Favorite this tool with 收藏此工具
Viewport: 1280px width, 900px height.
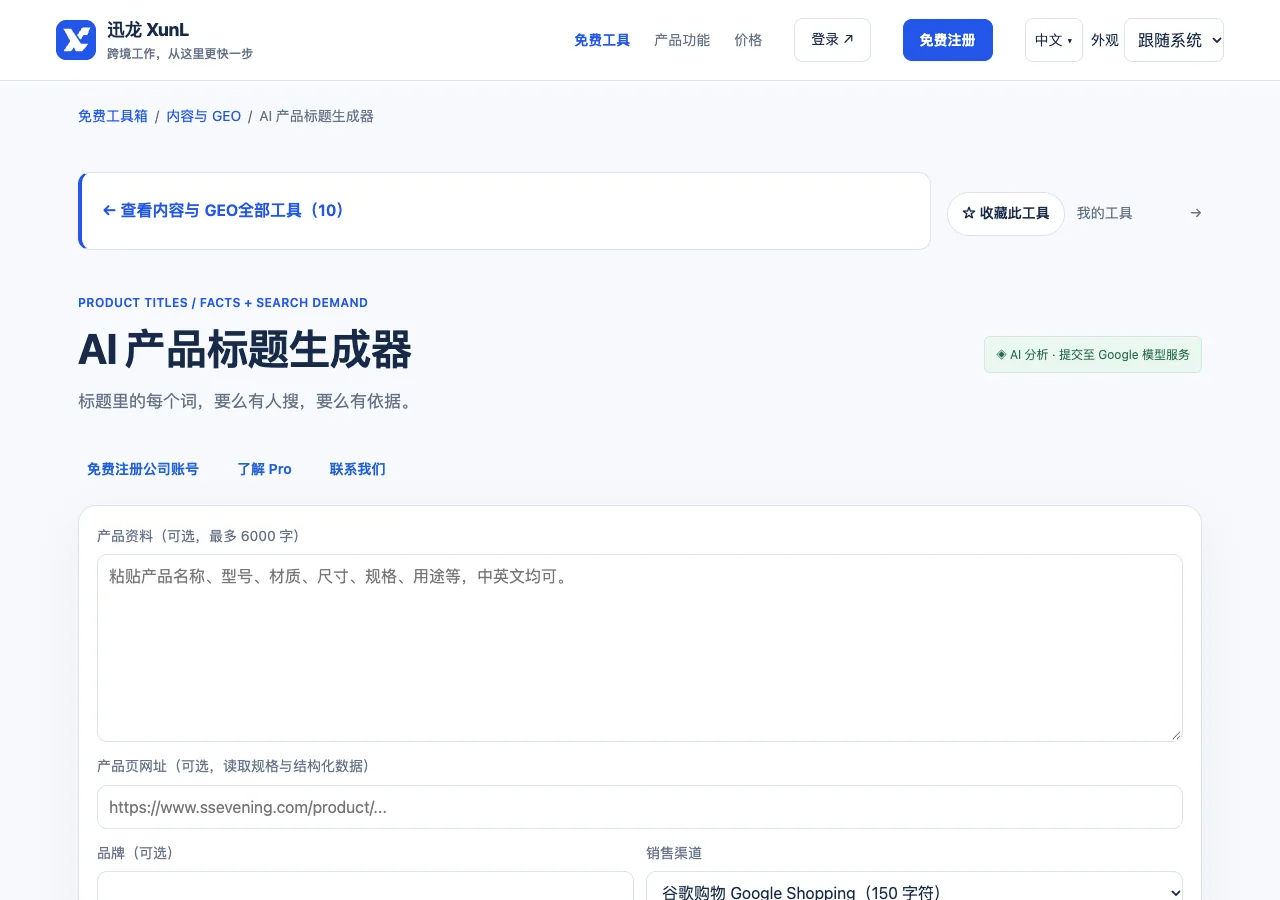click(1006, 213)
